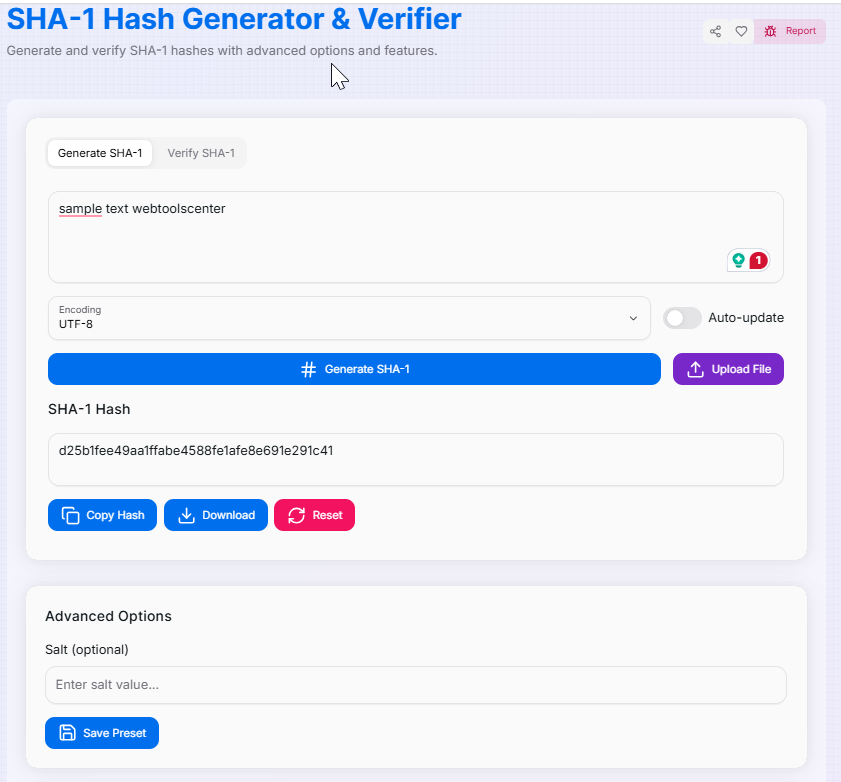Image resolution: width=841 pixels, height=782 pixels.
Task: Click the save disk icon on Save Preset
Action: coord(65,733)
